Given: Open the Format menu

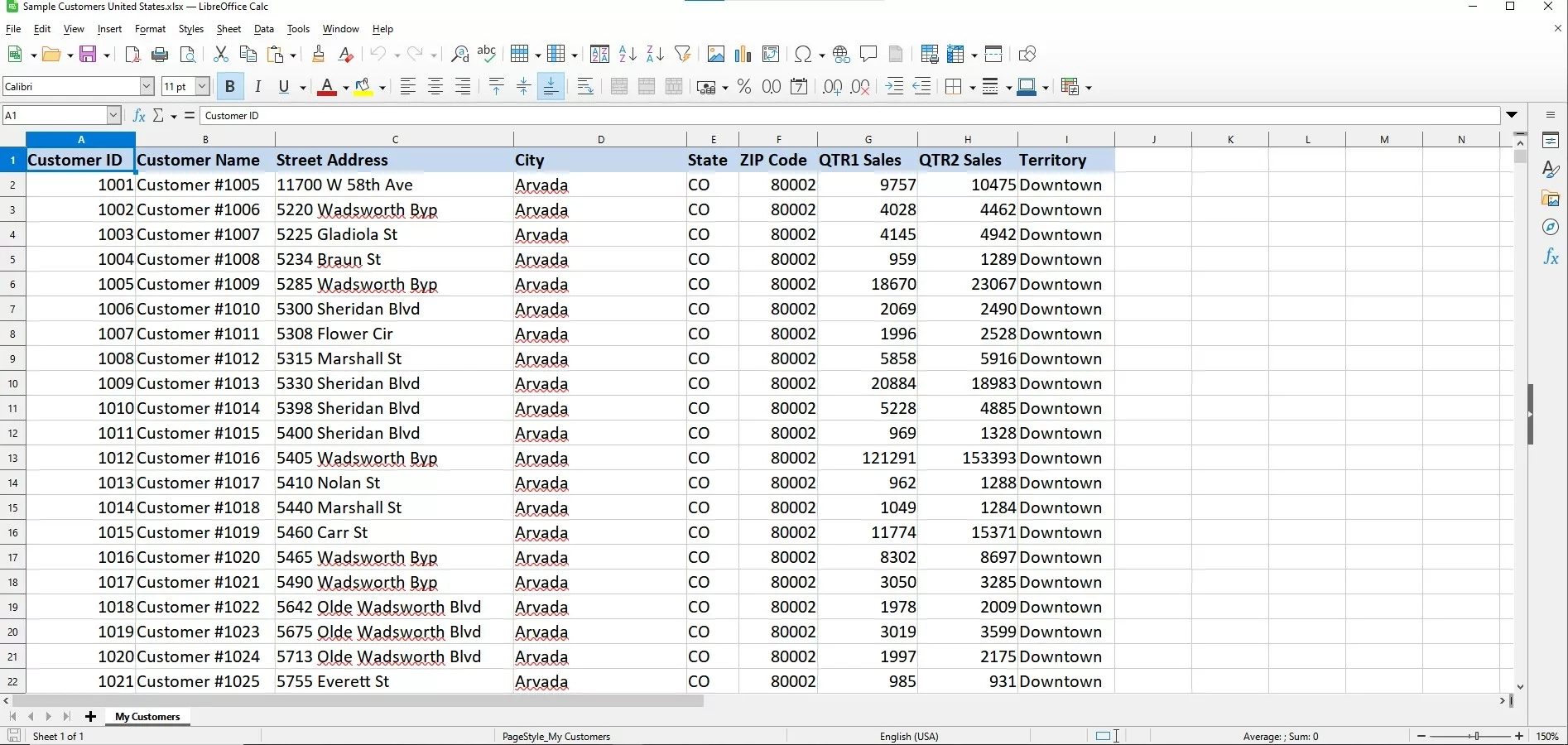Looking at the screenshot, I should coord(150,29).
